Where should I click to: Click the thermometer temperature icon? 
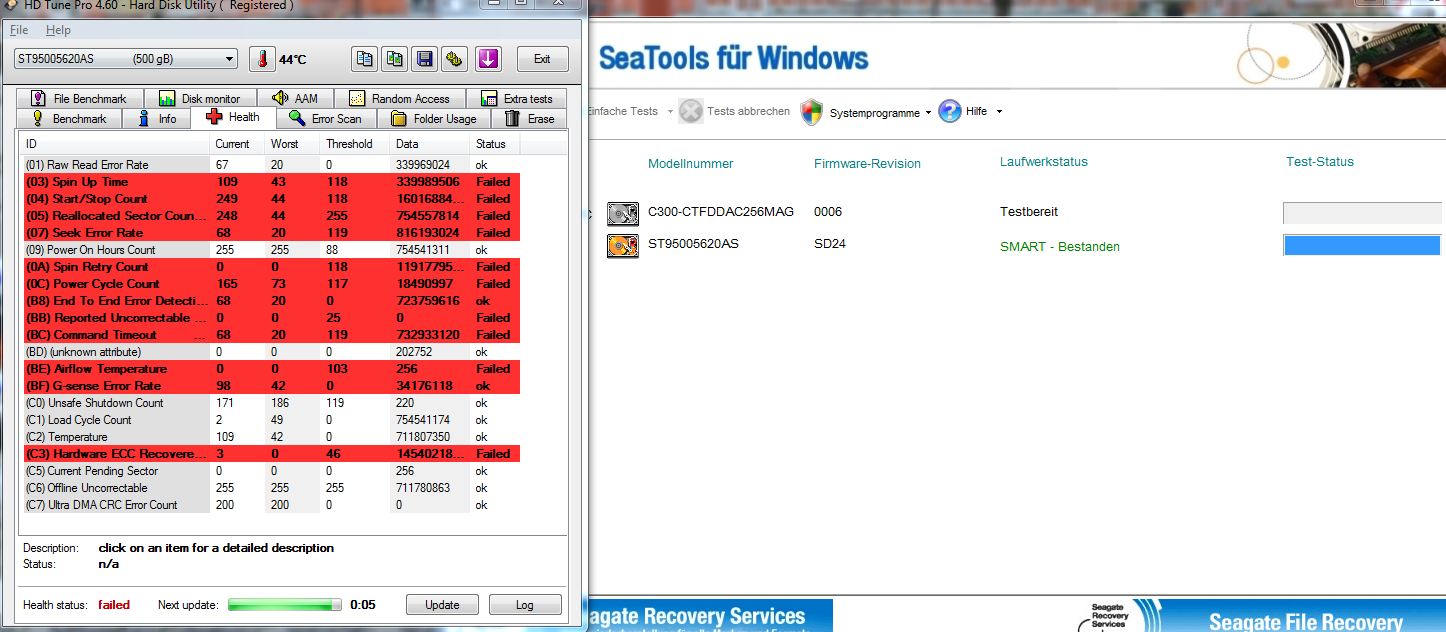click(262, 59)
